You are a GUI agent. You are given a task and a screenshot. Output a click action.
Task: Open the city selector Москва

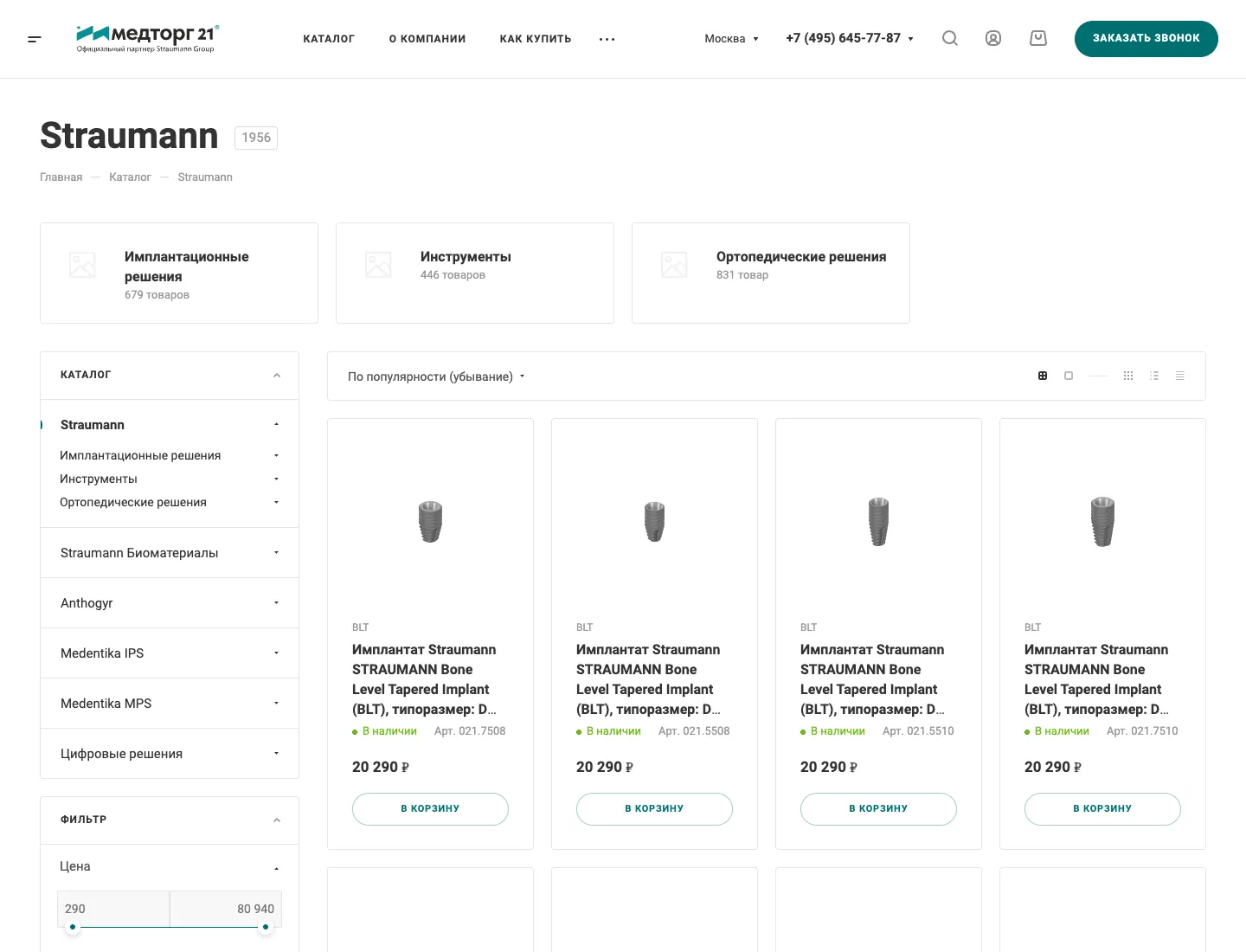(x=731, y=38)
